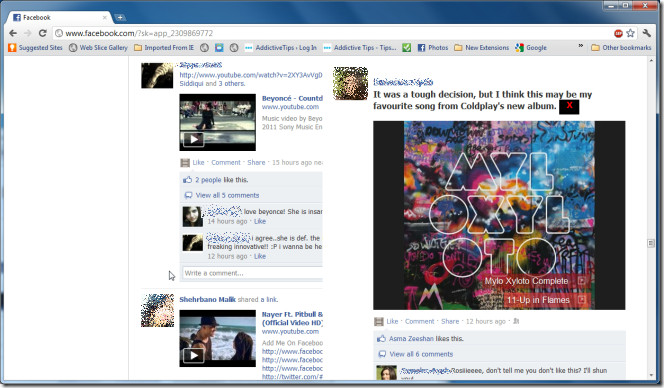Click the blue square bookmark icon after Imported From IE
The image size is (664, 388).
click(x=219, y=47)
